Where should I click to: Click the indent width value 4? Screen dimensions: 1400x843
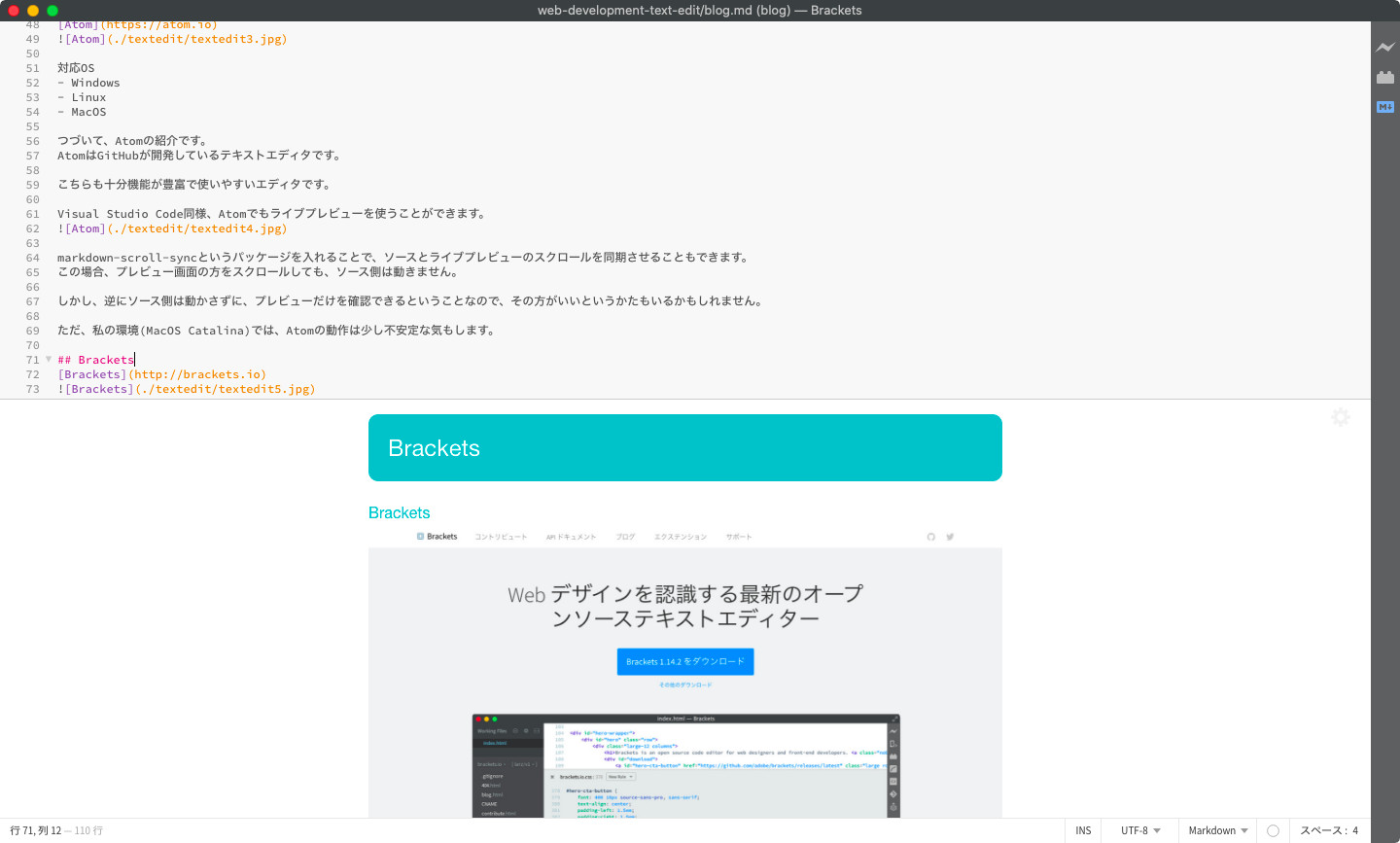click(1355, 830)
